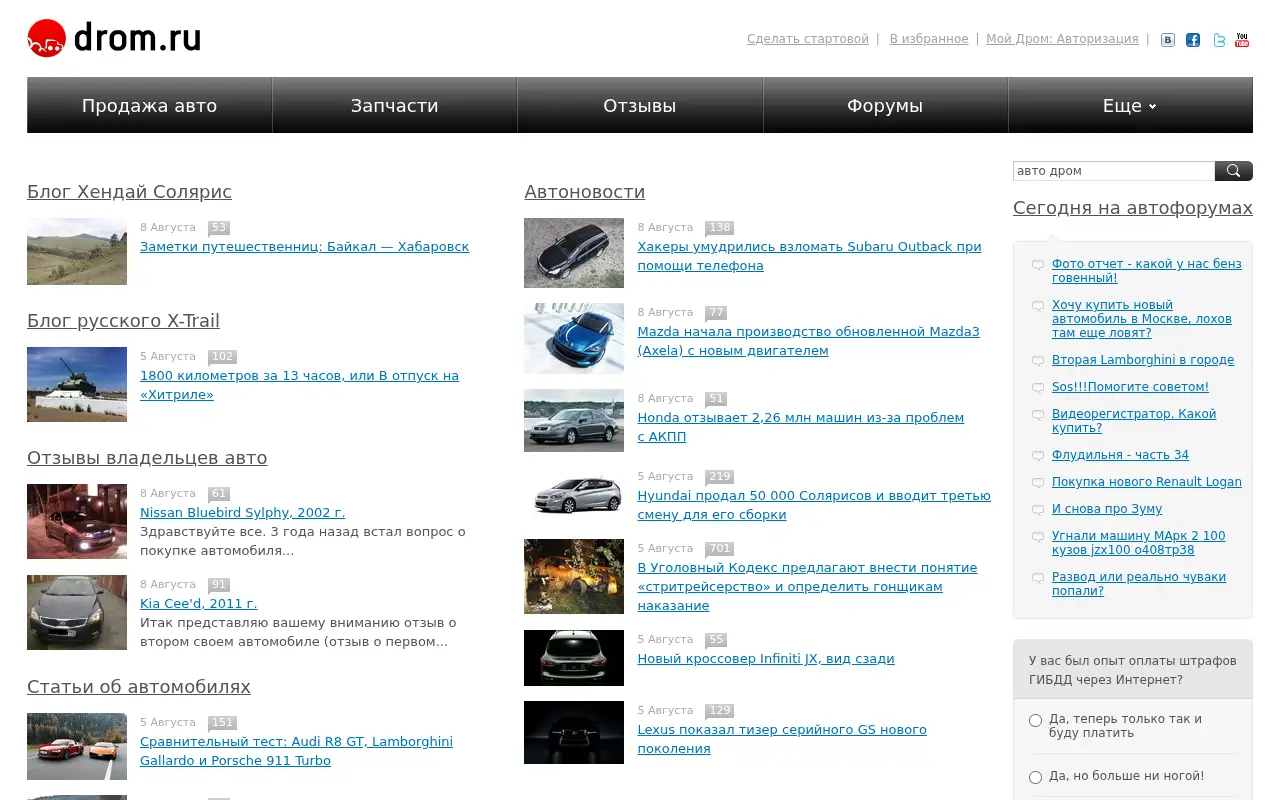Open the VKontakte social icon
Screen dimensions: 1280x800
(x=1168, y=40)
